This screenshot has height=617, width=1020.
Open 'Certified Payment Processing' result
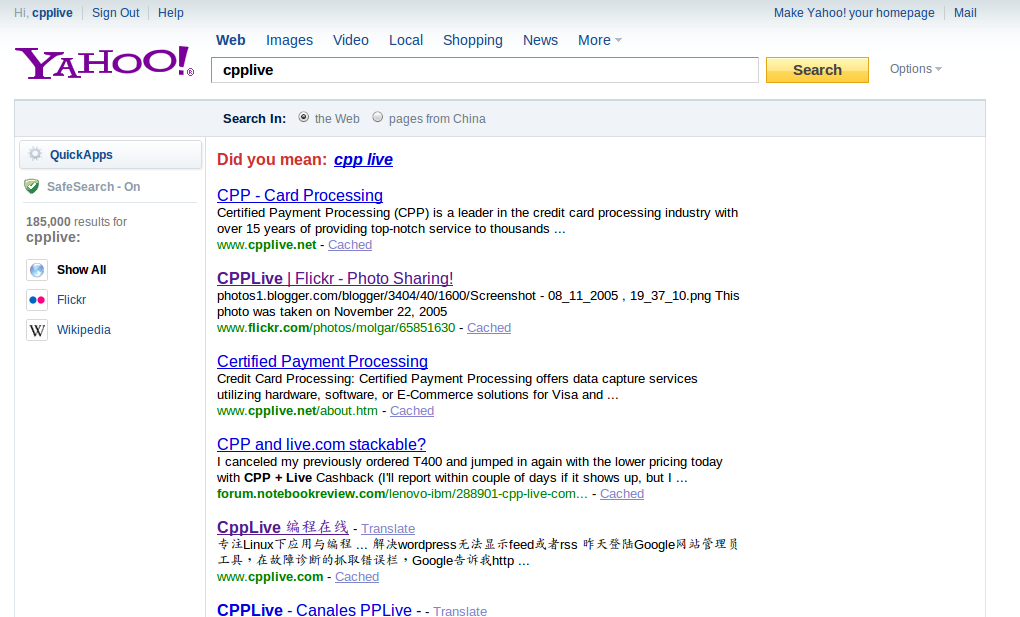click(x=323, y=361)
